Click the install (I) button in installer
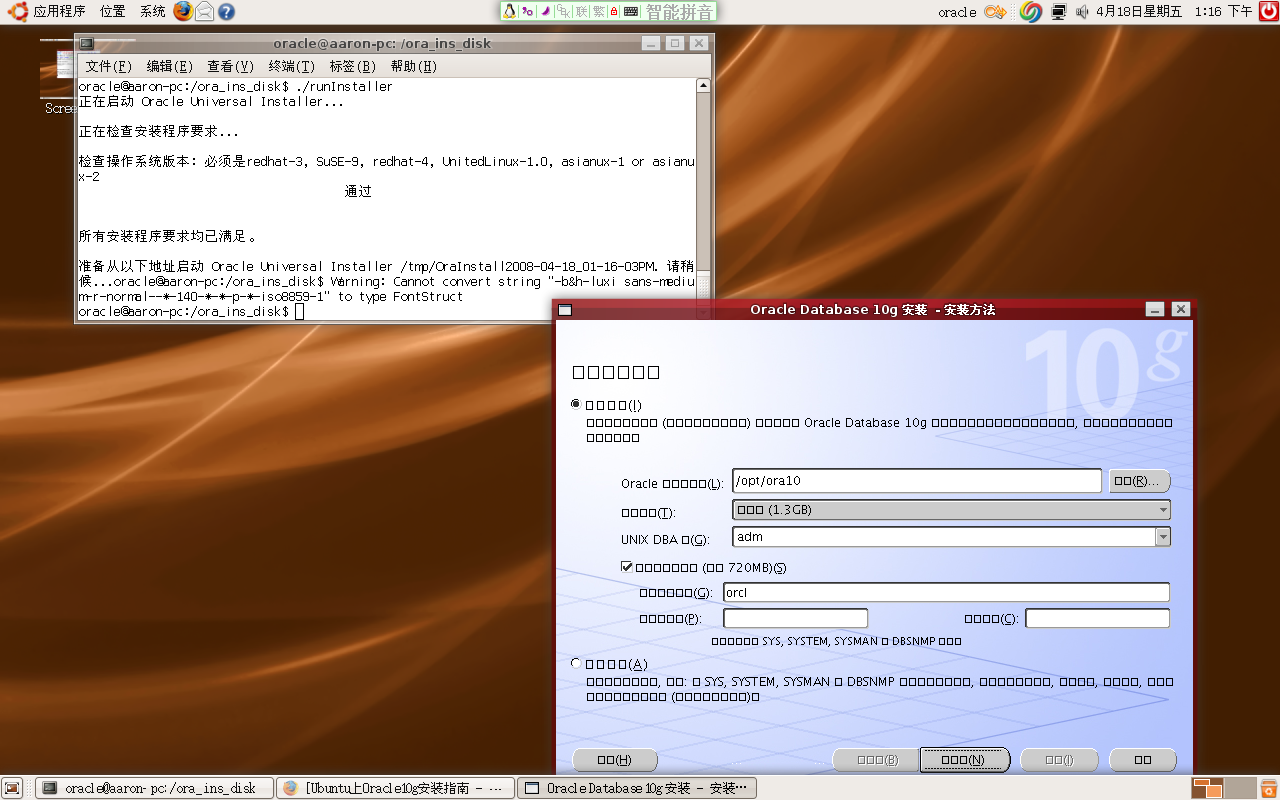Viewport: 1280px width, 800px height. (x=1059, y=760)
